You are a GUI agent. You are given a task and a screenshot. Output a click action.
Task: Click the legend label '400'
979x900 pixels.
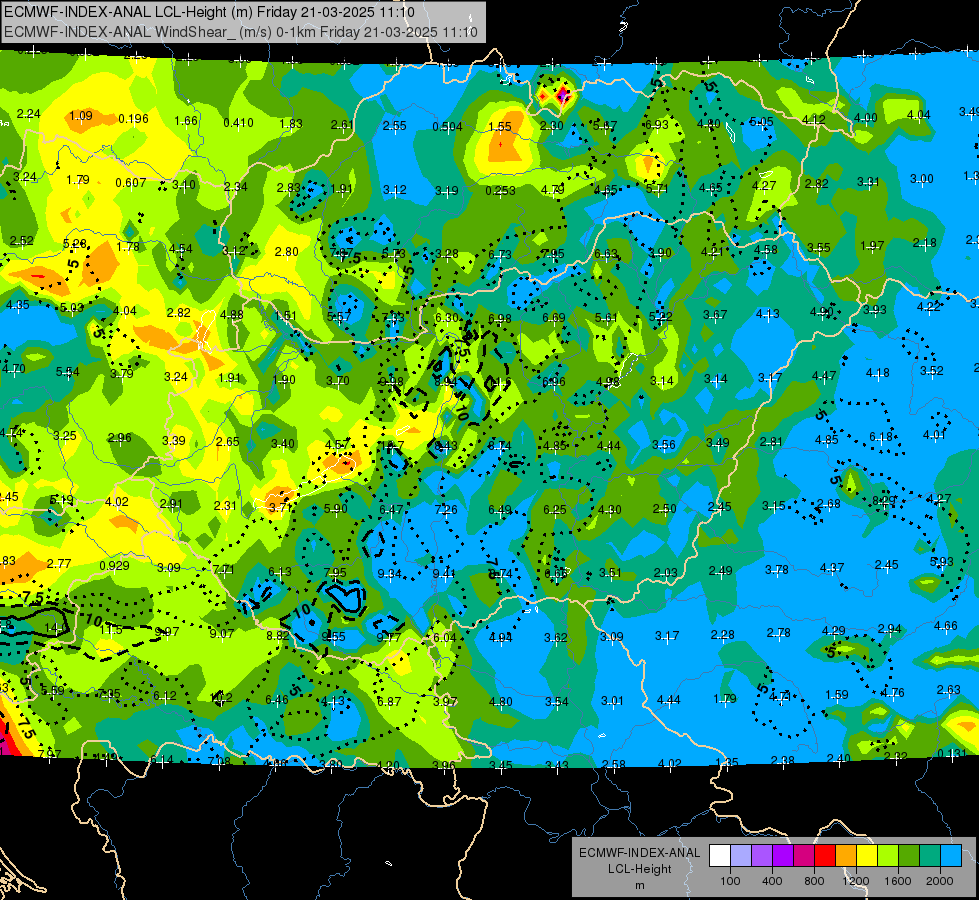tap(772, 881)
